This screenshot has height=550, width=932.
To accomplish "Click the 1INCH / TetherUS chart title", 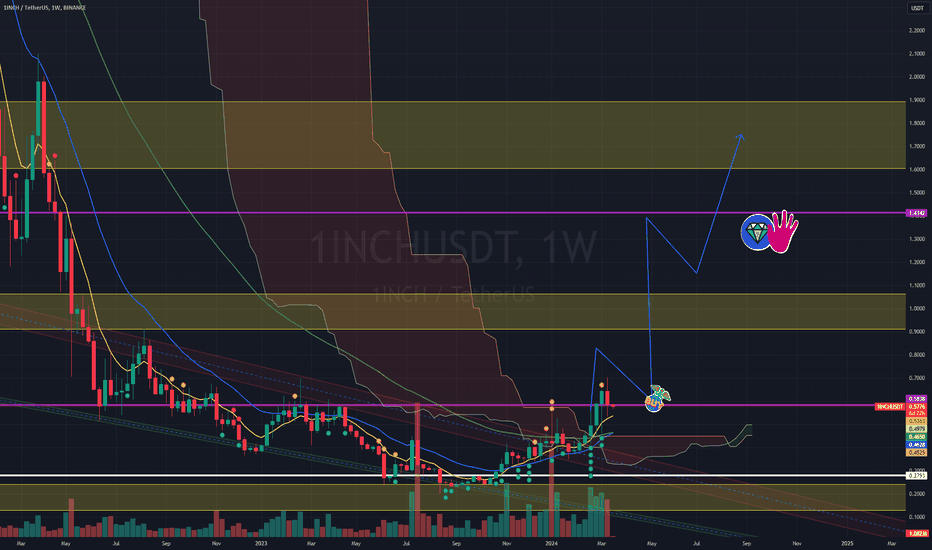I will 44,8.
